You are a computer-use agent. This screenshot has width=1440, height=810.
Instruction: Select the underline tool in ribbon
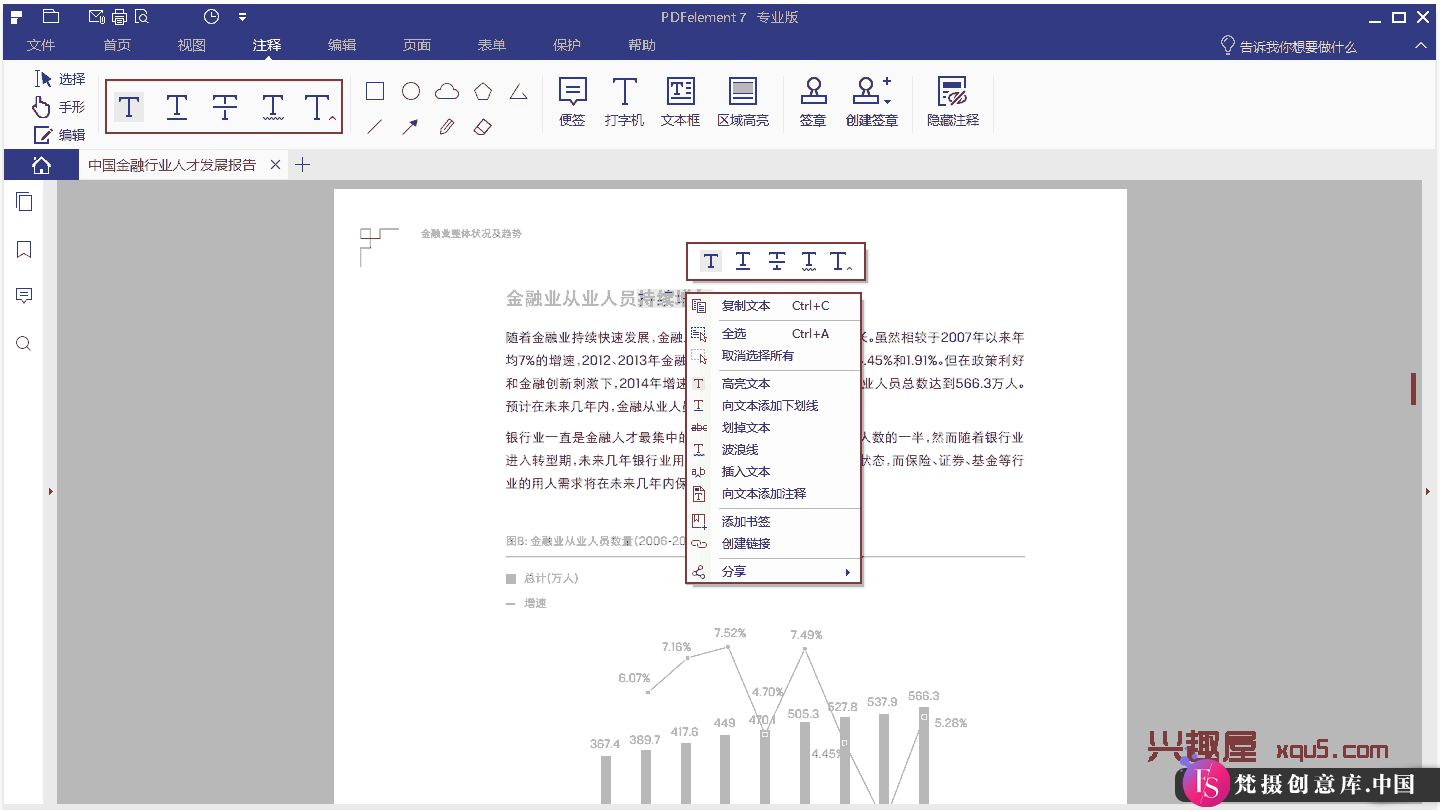pos(177,106)
